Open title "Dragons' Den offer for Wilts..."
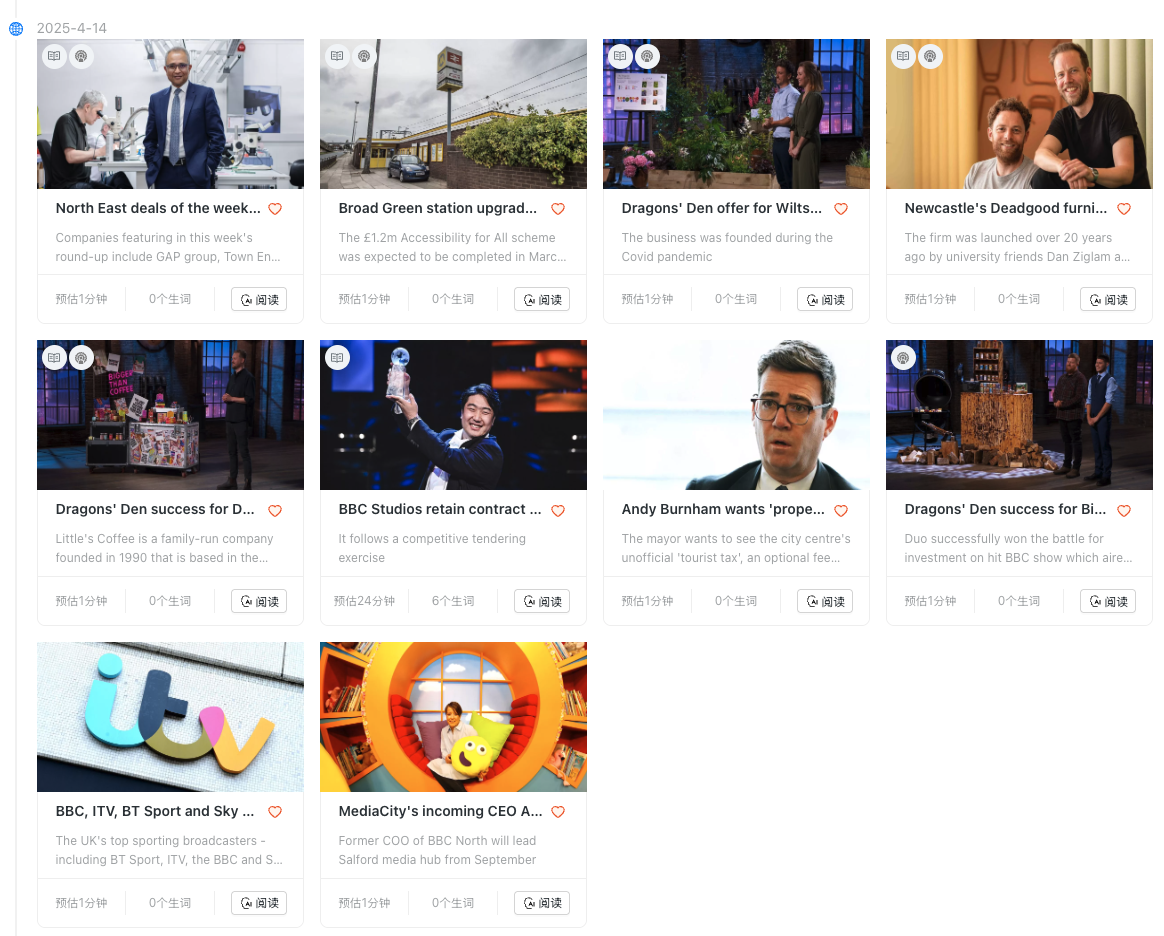 point(722,209)
